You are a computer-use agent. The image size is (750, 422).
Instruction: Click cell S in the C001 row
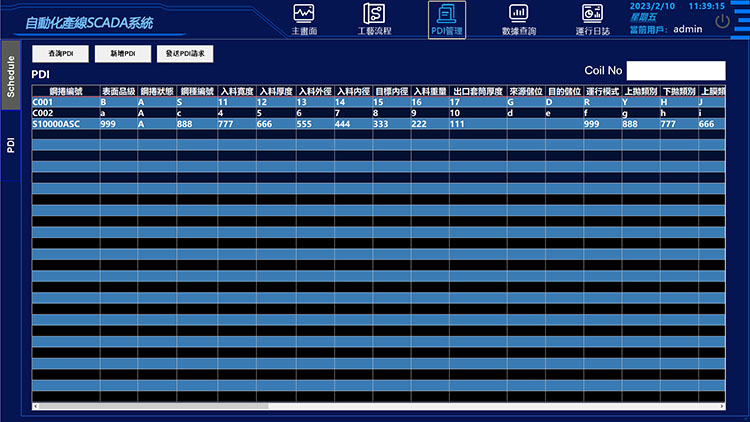(197, 102)
